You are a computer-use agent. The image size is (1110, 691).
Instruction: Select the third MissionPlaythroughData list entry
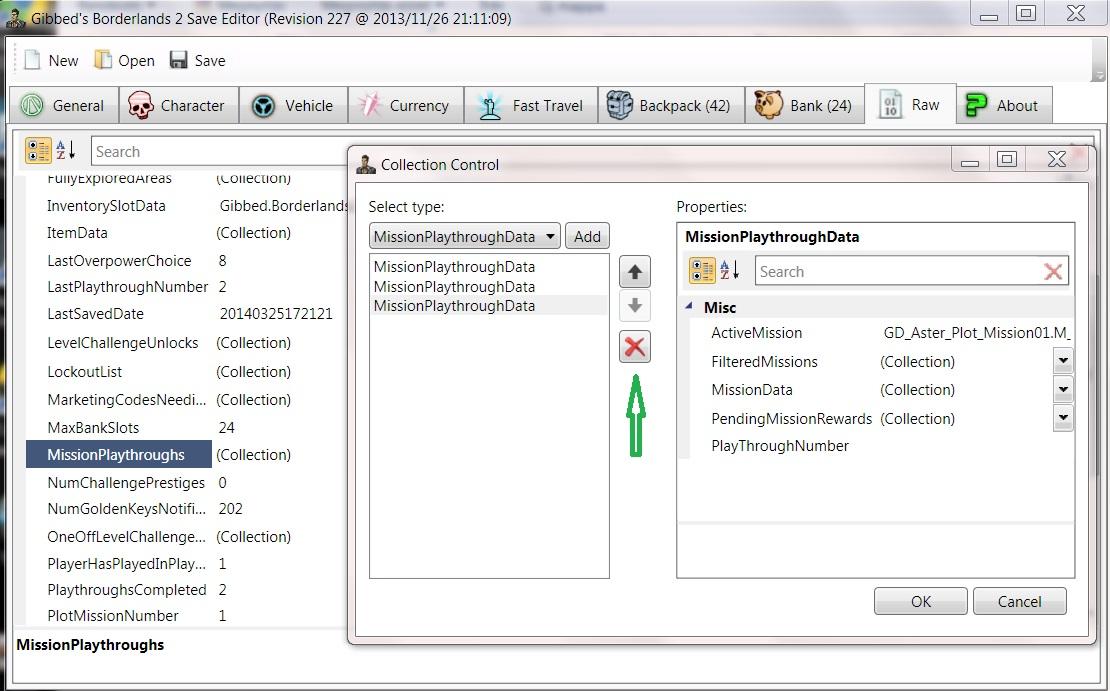488,306
